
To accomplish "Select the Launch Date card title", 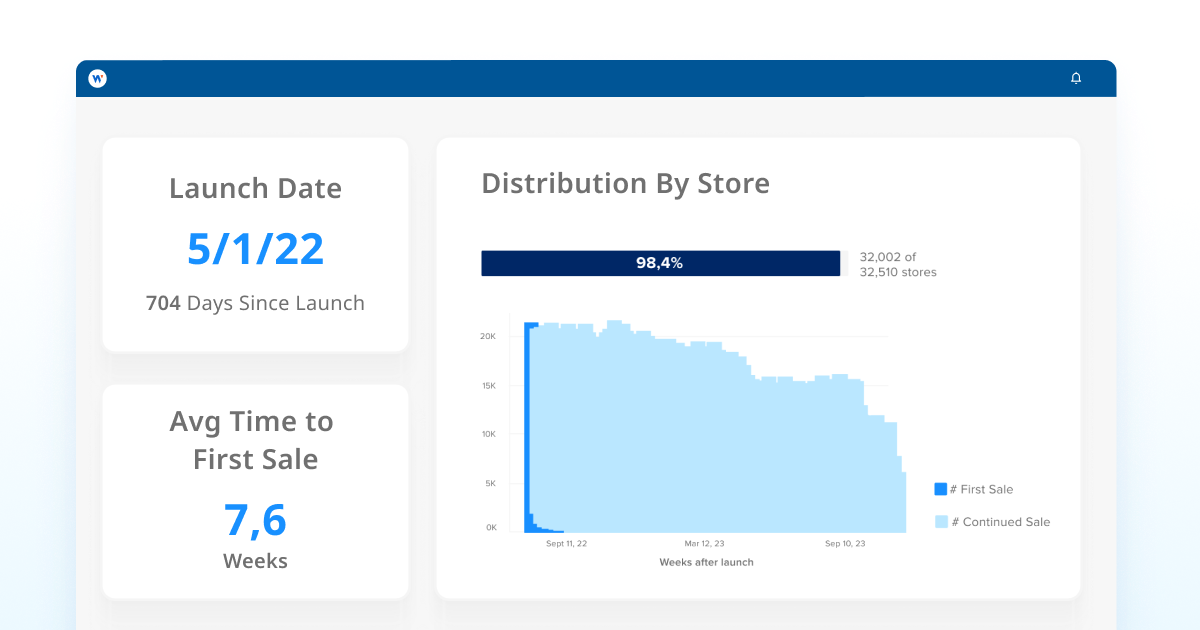I will [255, 188].
